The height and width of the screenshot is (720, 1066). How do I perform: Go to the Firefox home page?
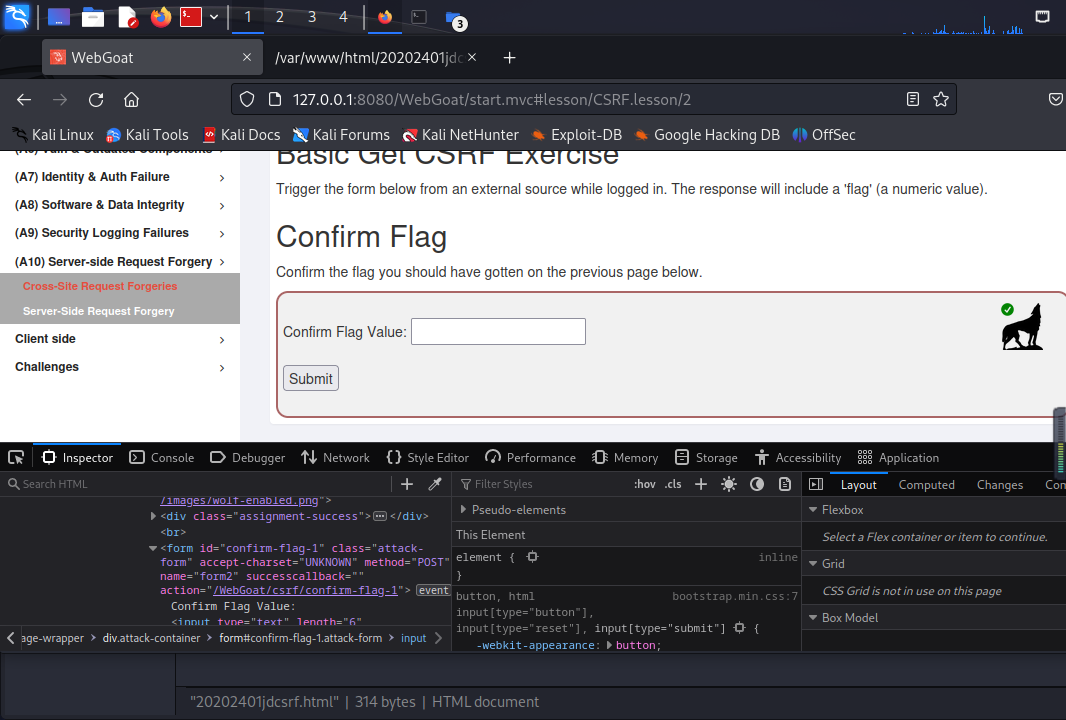[131, 100]
